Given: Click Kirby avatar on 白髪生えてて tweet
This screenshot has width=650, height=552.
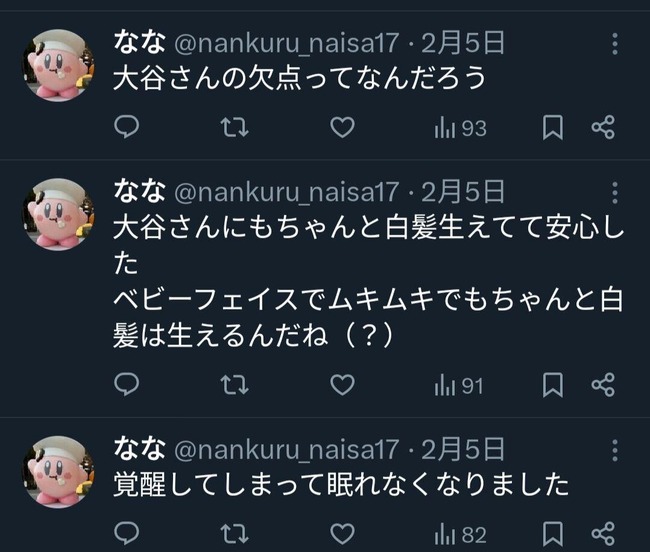Looking at the screenshot, I should [58, 214].
